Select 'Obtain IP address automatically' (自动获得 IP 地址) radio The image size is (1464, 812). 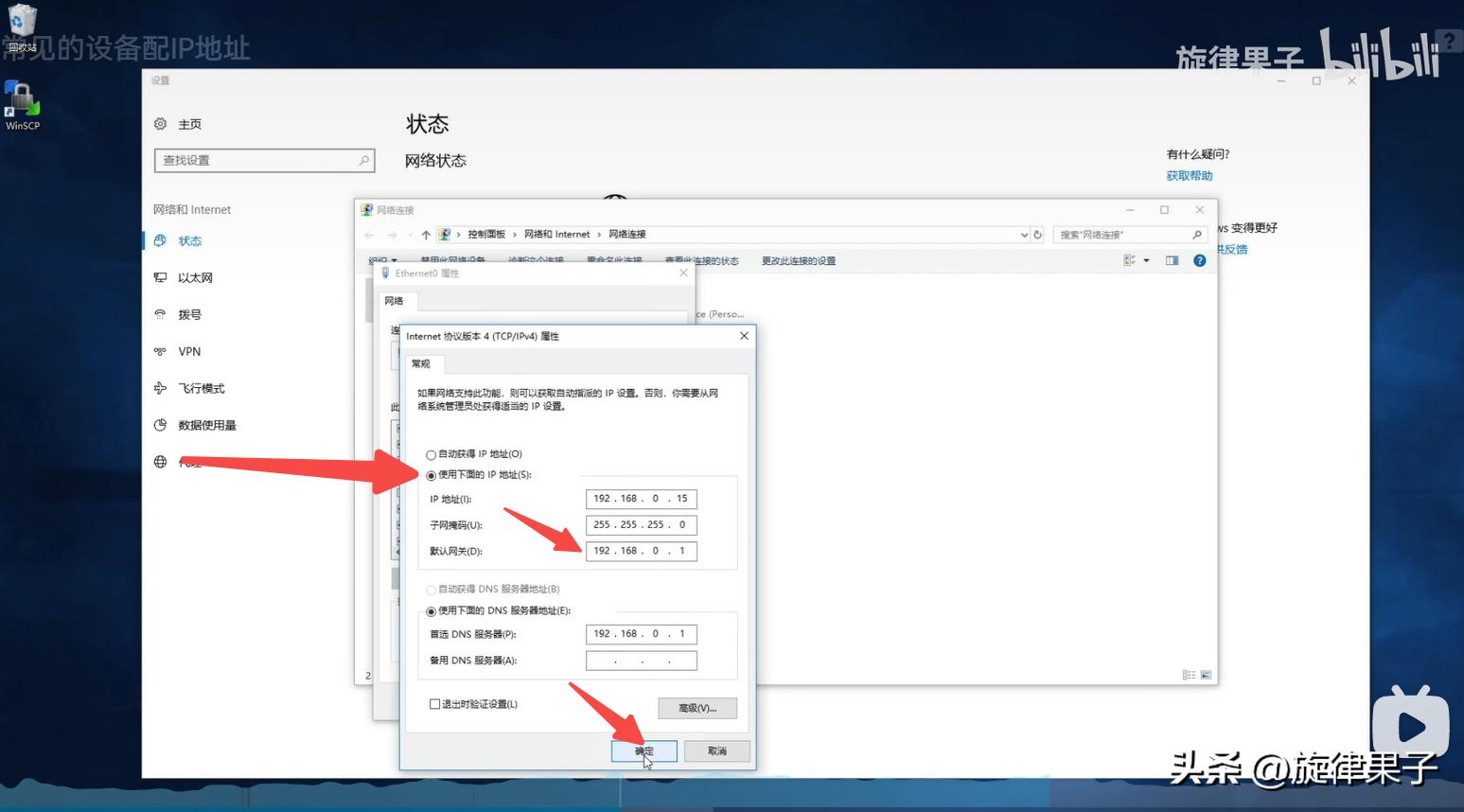tap(432, 455)
